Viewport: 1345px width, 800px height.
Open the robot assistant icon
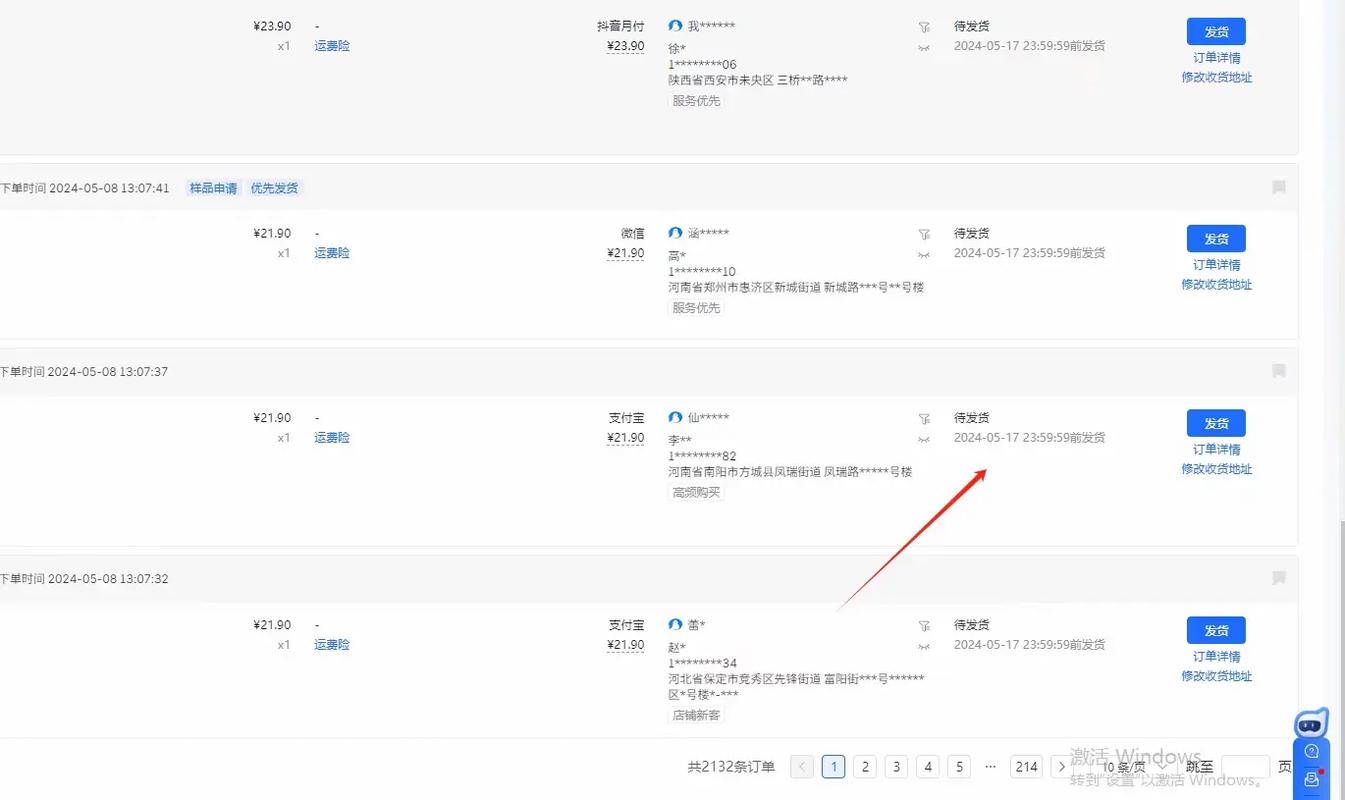click(x=1311, y=724)
